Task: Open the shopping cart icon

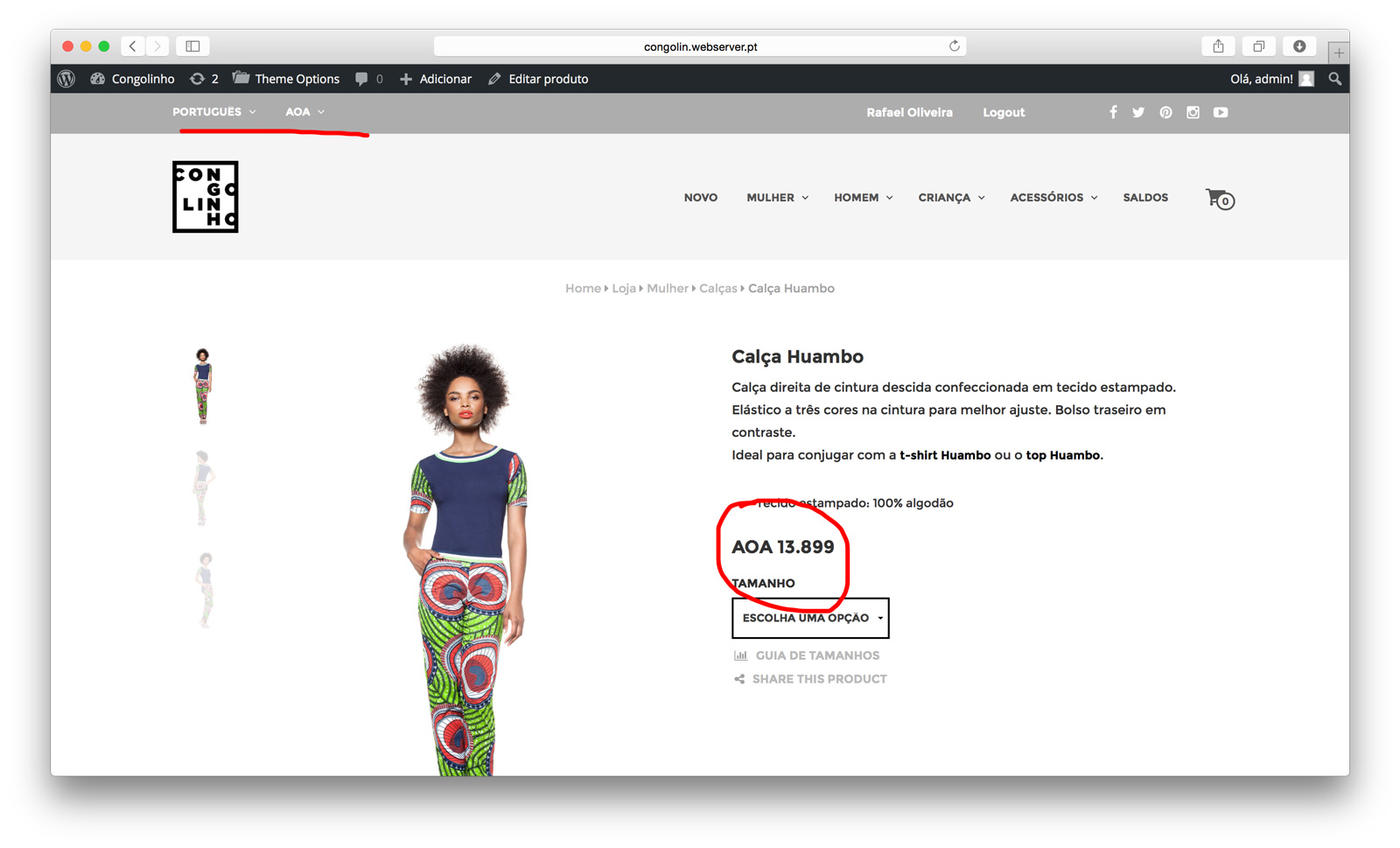Action: (x=1220, y=199)
